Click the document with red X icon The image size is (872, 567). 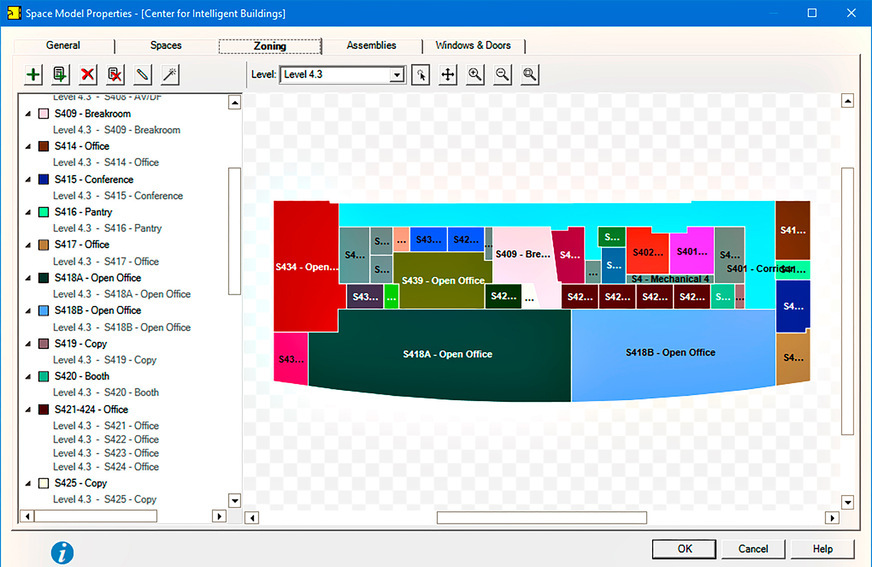[x=116, y=74]
